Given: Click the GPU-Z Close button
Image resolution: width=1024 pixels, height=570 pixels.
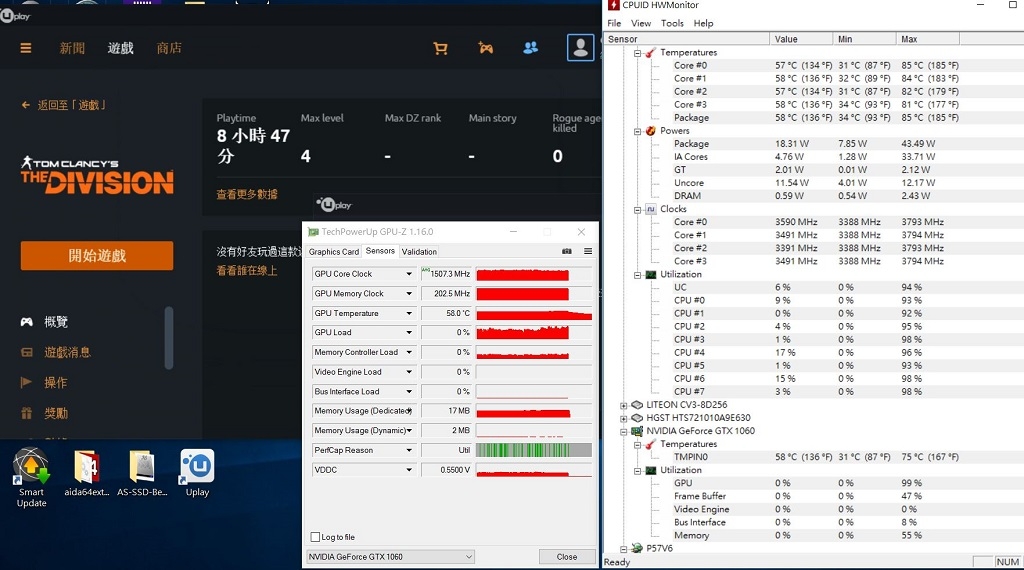Looking at the screenshot, I should 567,556.
